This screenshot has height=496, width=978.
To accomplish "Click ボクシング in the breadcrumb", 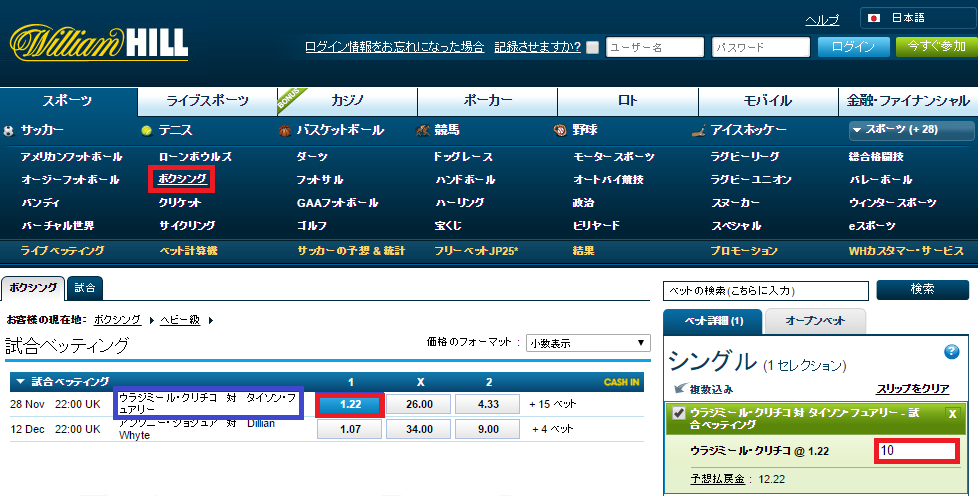I will click(x=117, y=319).
